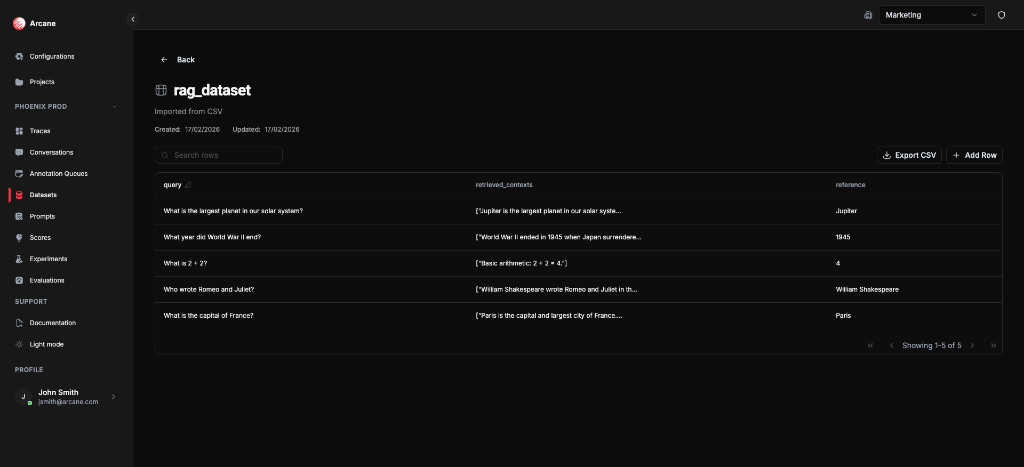Click the Experiments flask icon
This screenshot has height=467, width=1024.
[x=19, y=259]
